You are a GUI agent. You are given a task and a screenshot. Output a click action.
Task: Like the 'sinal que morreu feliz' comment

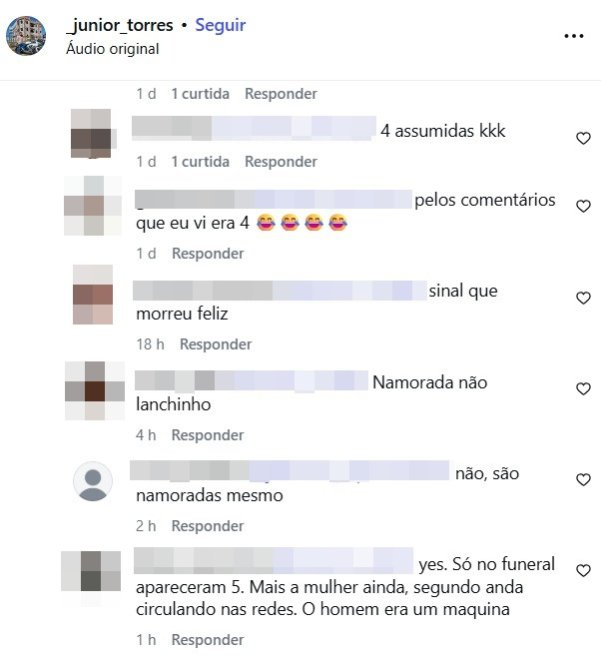click(x=583, y=298)
